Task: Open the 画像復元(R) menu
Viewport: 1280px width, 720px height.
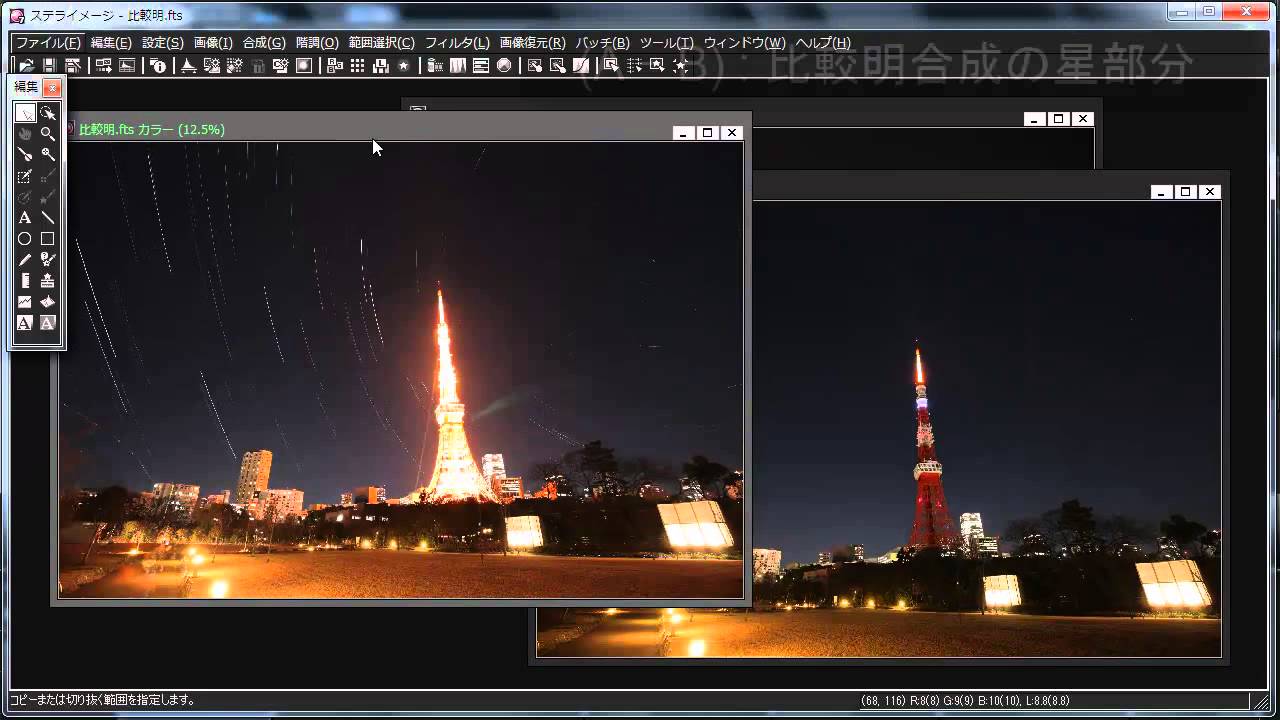Action: pos(532,43)
